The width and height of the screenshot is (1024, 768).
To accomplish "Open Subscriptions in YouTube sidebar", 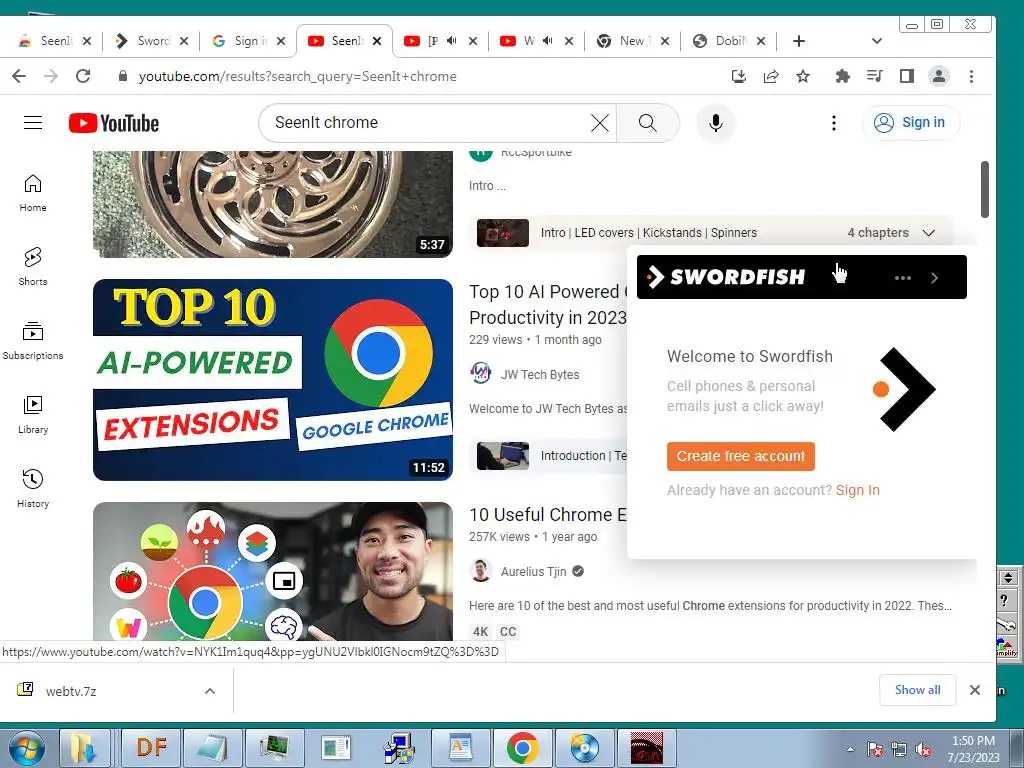I will (x=33, y=341).
